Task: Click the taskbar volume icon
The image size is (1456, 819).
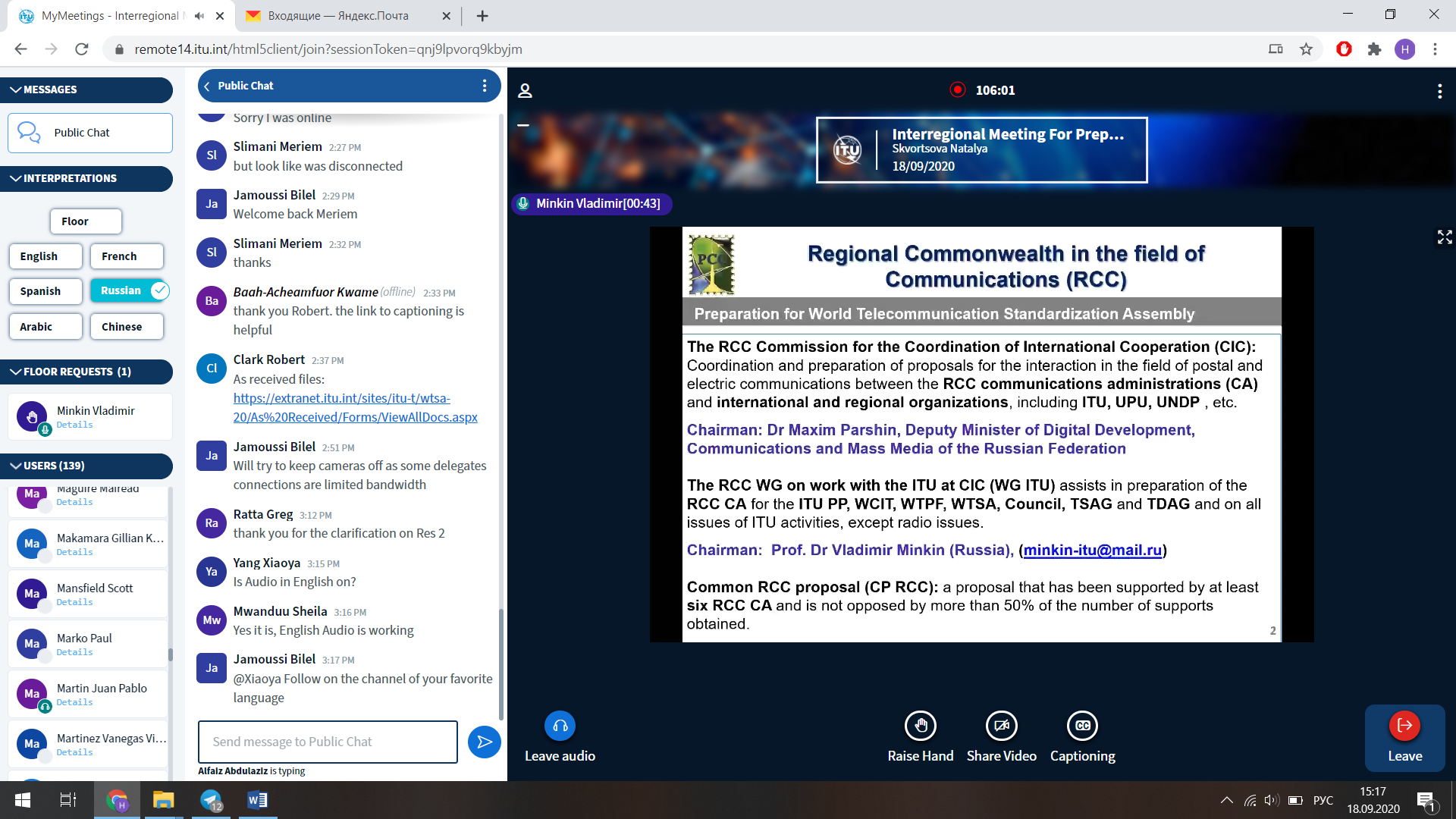Action: [x=1272, y=800]
